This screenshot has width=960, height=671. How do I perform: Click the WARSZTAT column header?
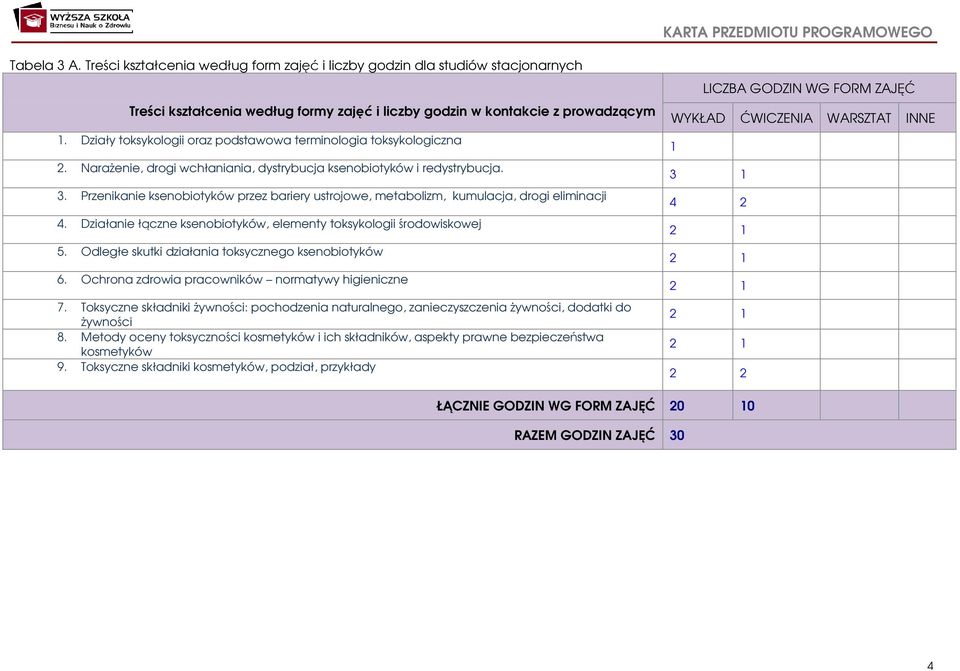pyautogui.click(x=858, y=118)
